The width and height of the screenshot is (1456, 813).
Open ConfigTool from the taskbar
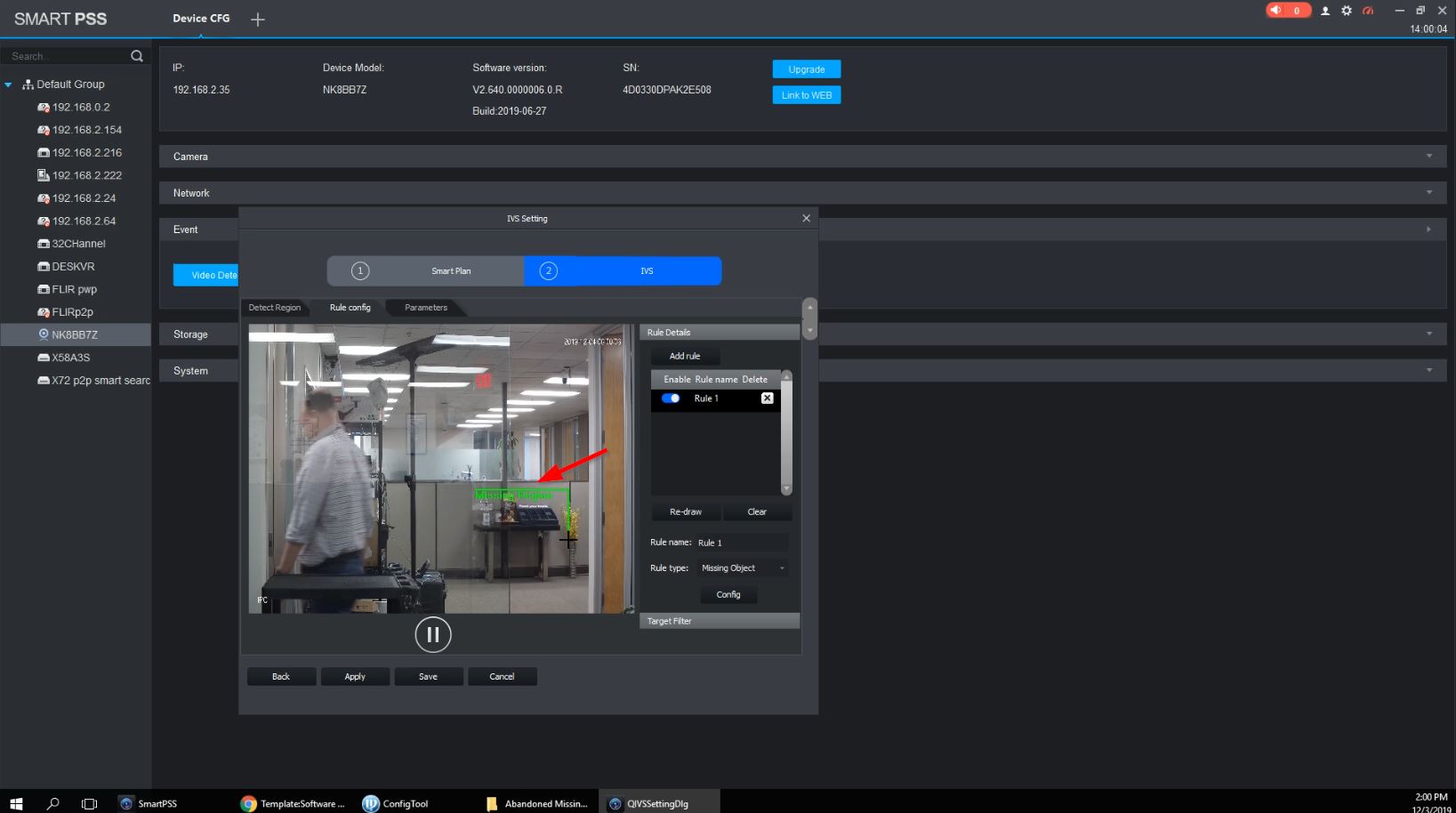(x=396, y=803)
